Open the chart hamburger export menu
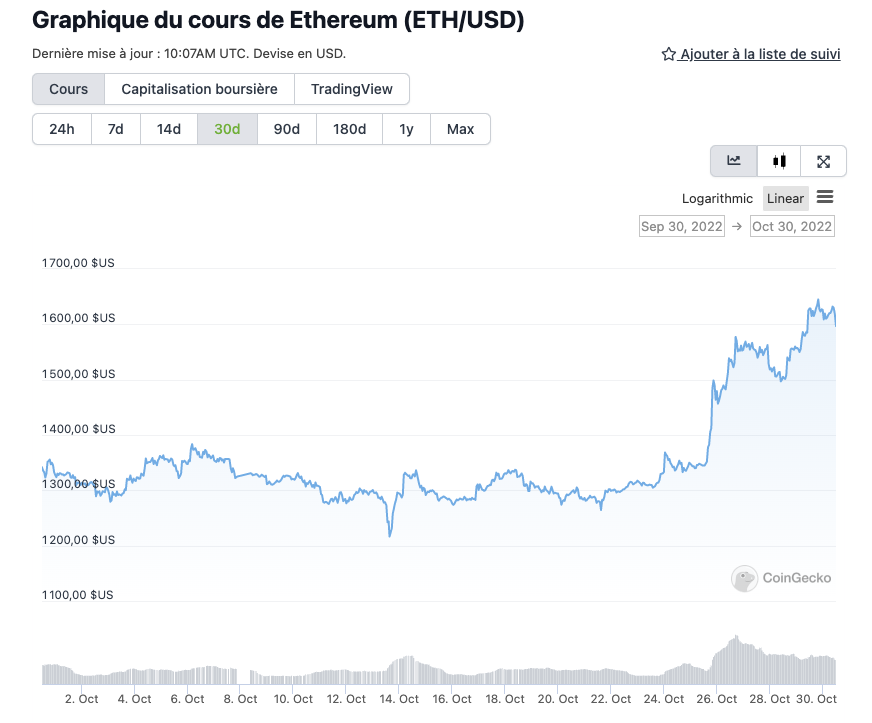 [x=825, y=197]
